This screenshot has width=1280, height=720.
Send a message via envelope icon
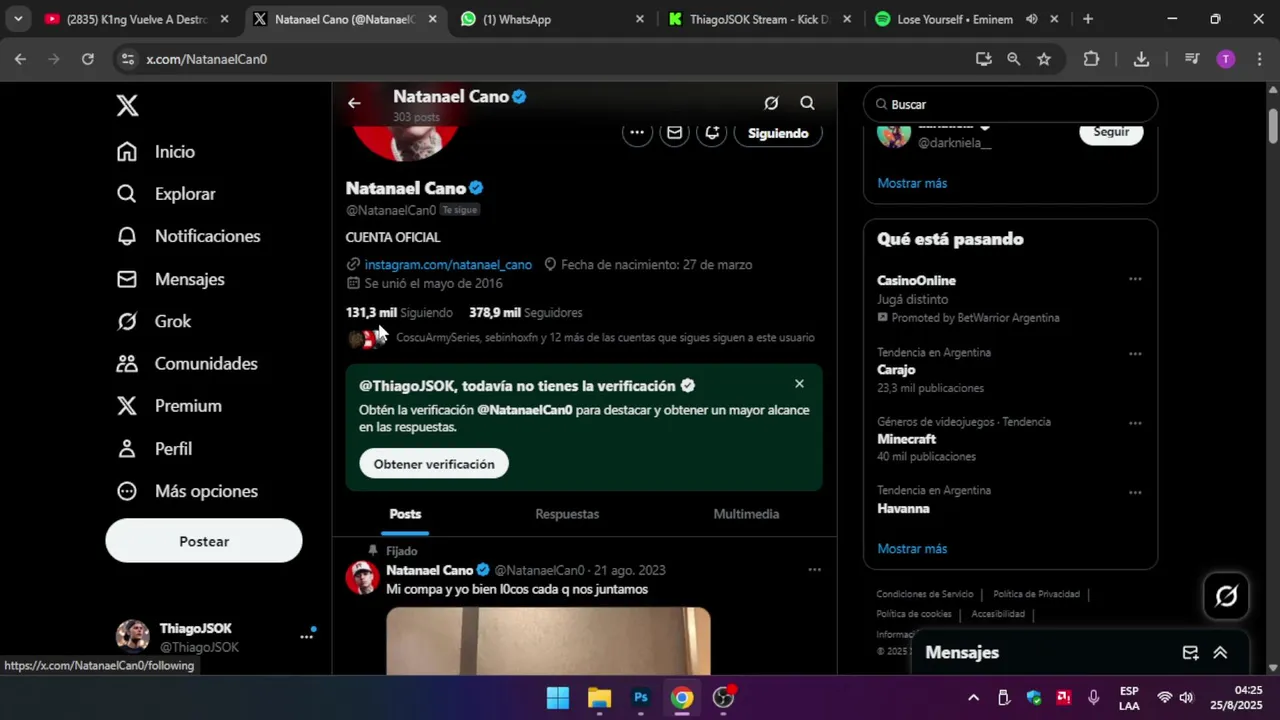(674, 132)
